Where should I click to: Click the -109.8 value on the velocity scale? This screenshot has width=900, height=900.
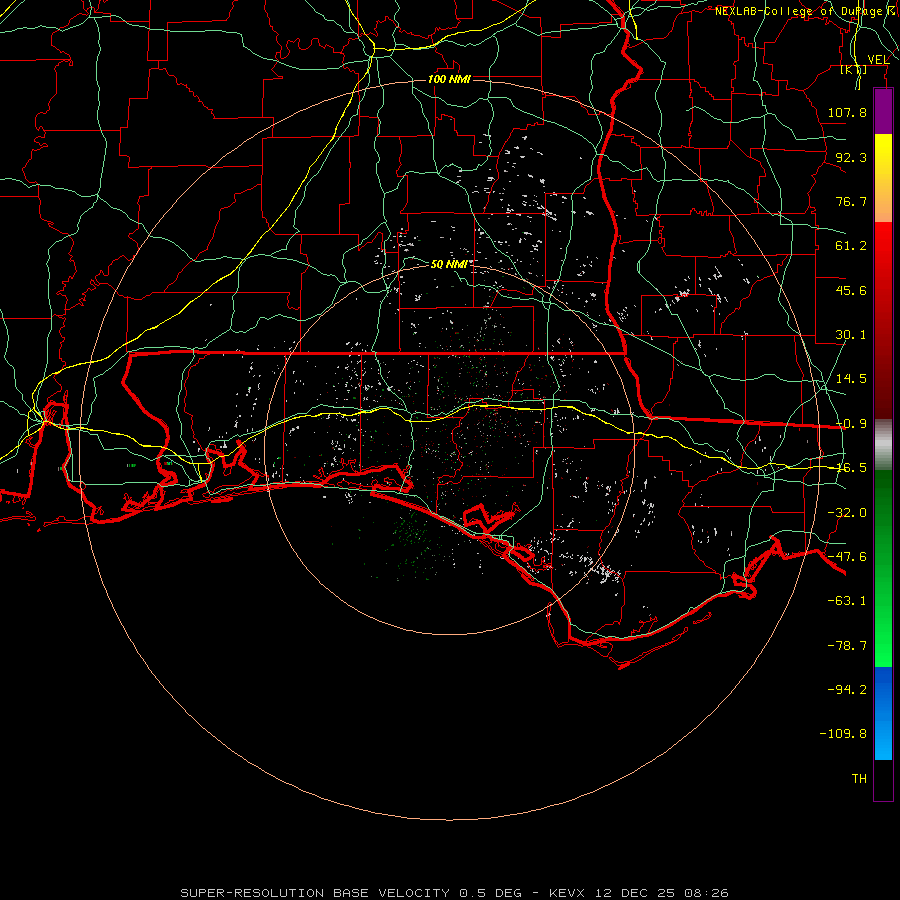click(843, 734)
